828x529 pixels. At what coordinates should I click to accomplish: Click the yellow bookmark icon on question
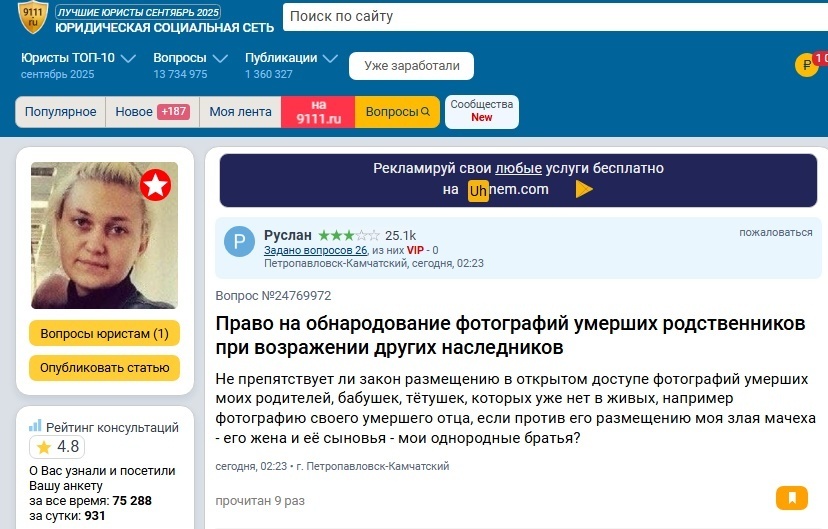pos(791,497)
